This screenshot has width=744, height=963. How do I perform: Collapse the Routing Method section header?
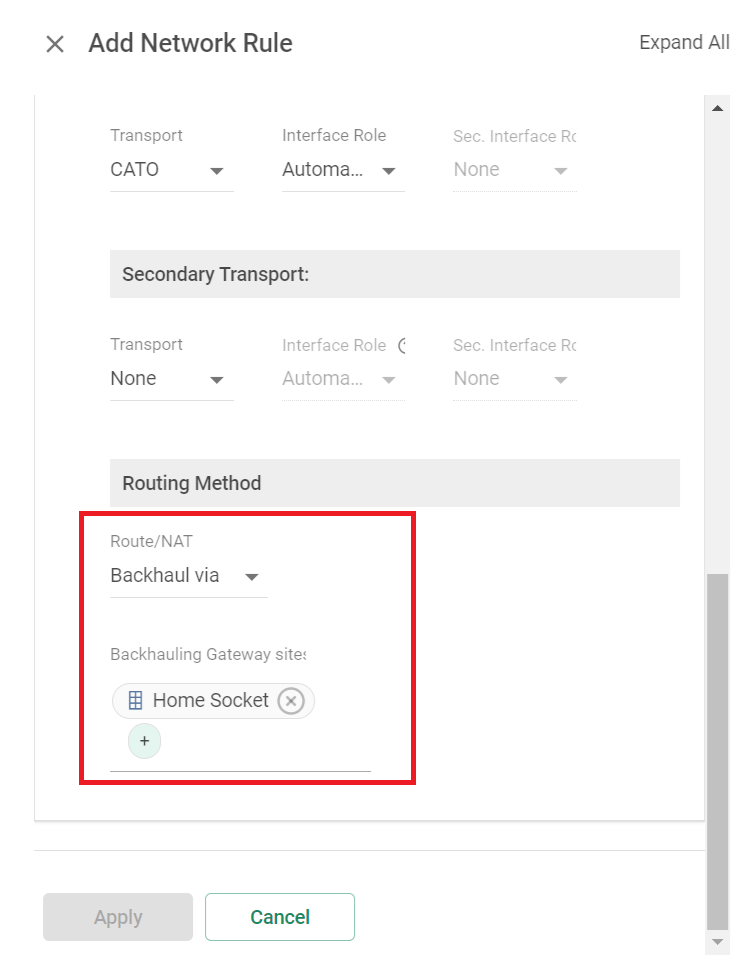coord(394,483)
